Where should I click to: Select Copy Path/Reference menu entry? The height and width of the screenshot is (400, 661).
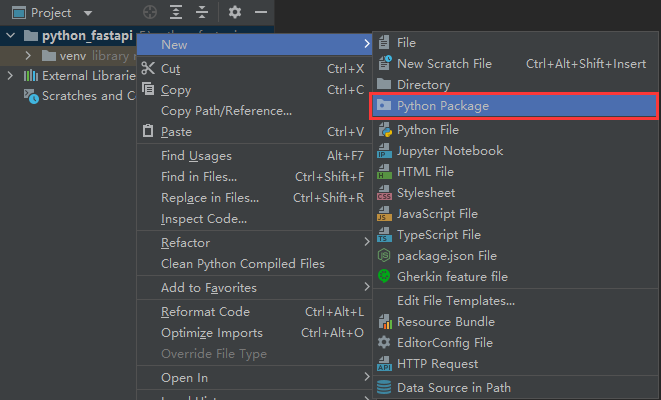tap(226, 111)
